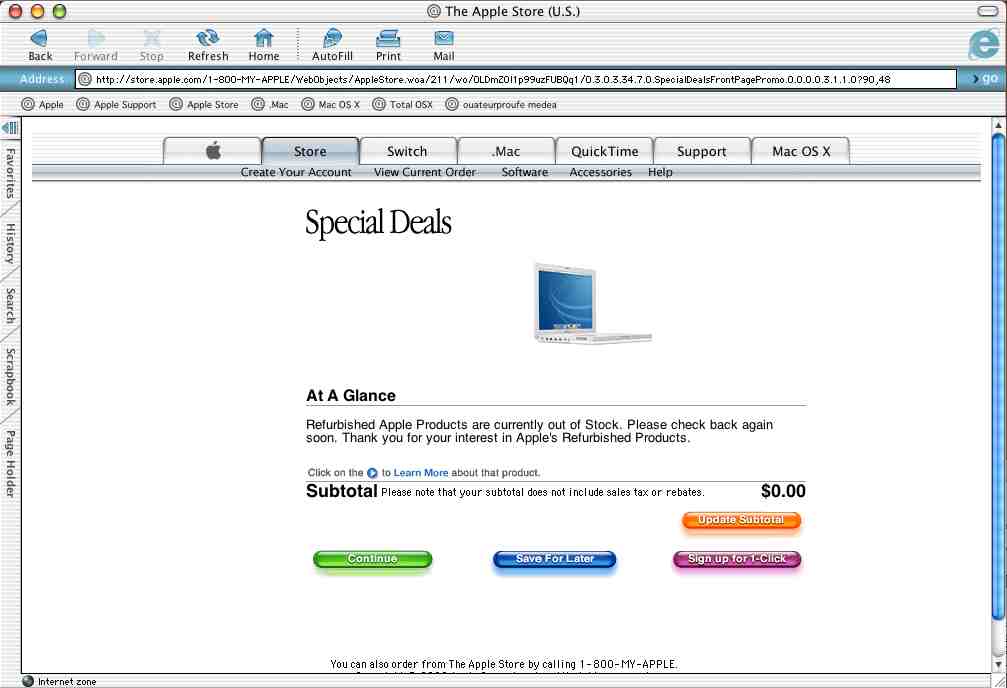Open the Apple Store bookmark
Screen dimensions: 1007x688
(x=204, y=104)
